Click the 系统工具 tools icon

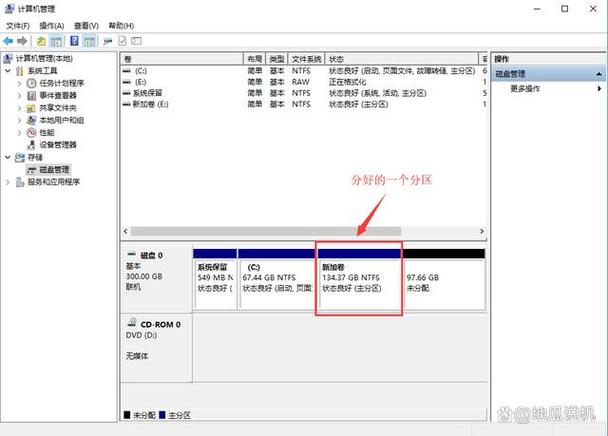point(20,71)
